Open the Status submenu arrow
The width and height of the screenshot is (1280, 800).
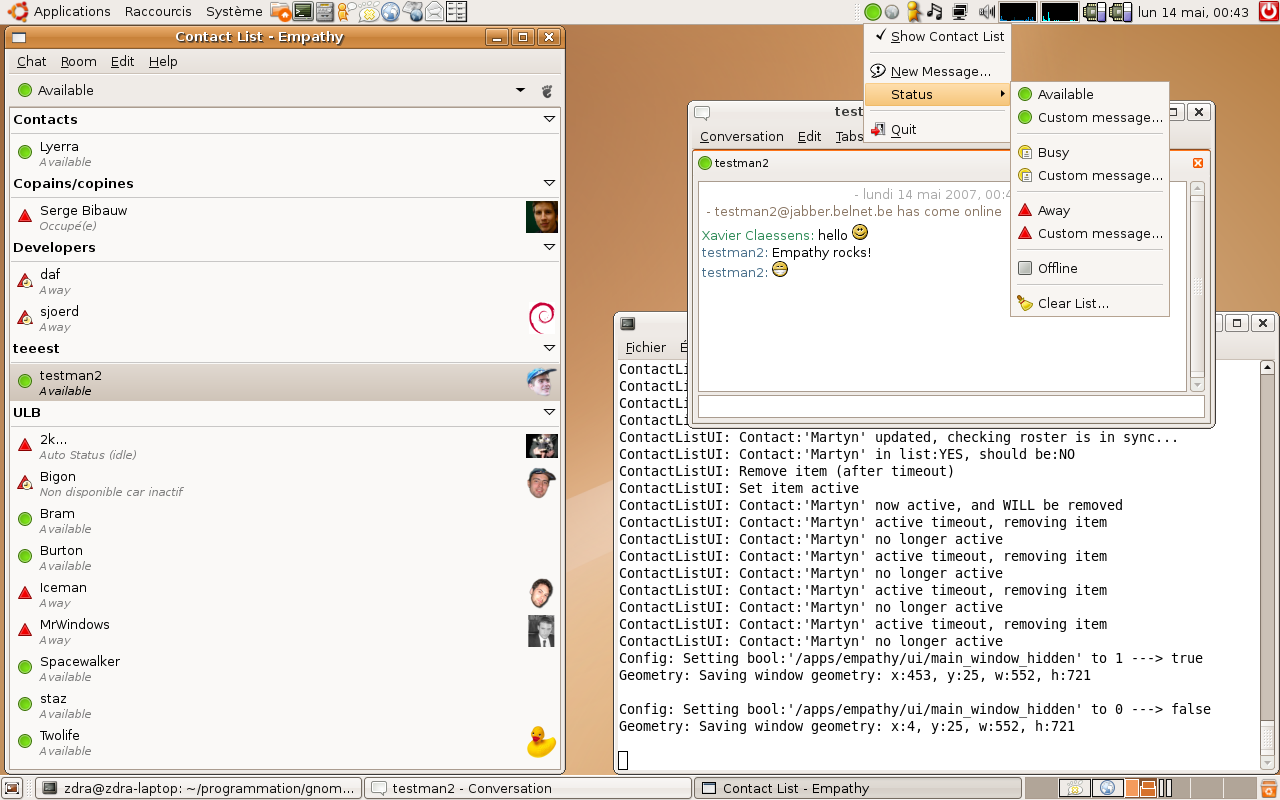pos(1002,94)
